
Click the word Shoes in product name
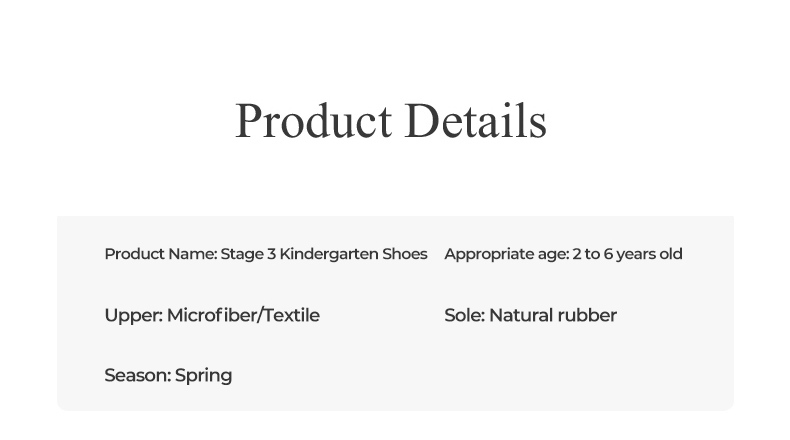click(405, 254)
